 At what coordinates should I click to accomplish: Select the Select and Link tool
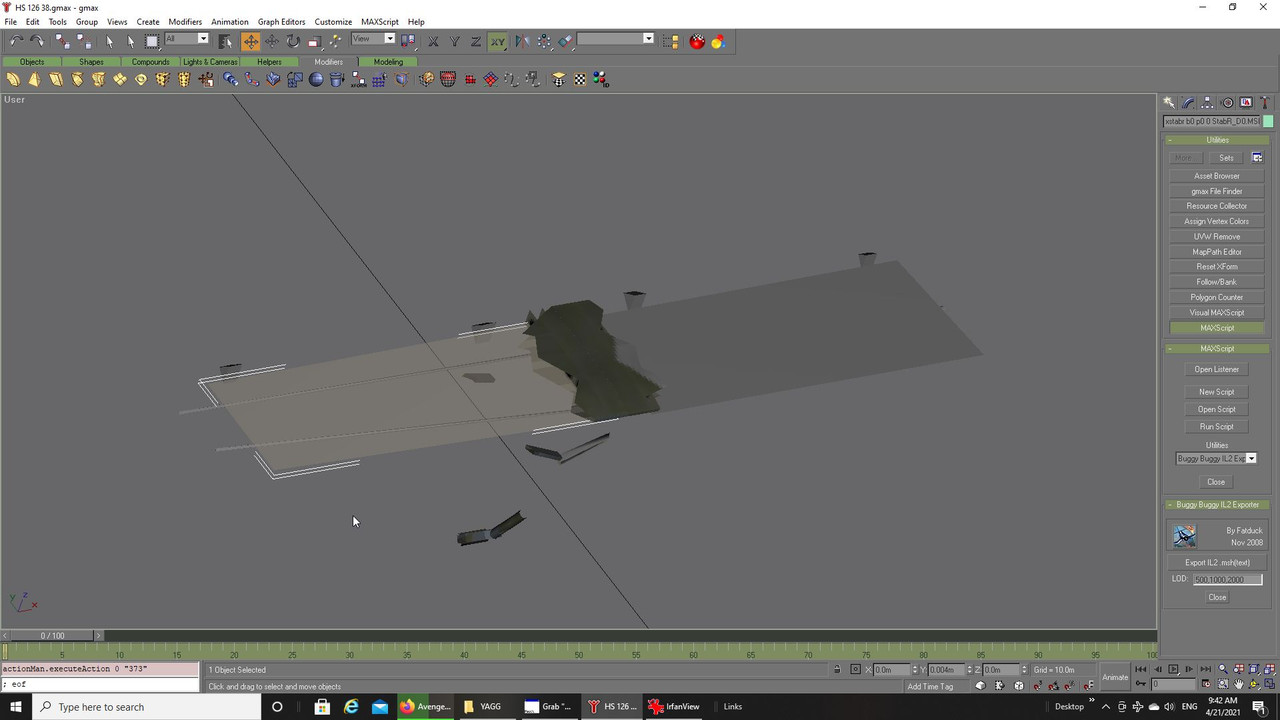(x=62, y=41)
